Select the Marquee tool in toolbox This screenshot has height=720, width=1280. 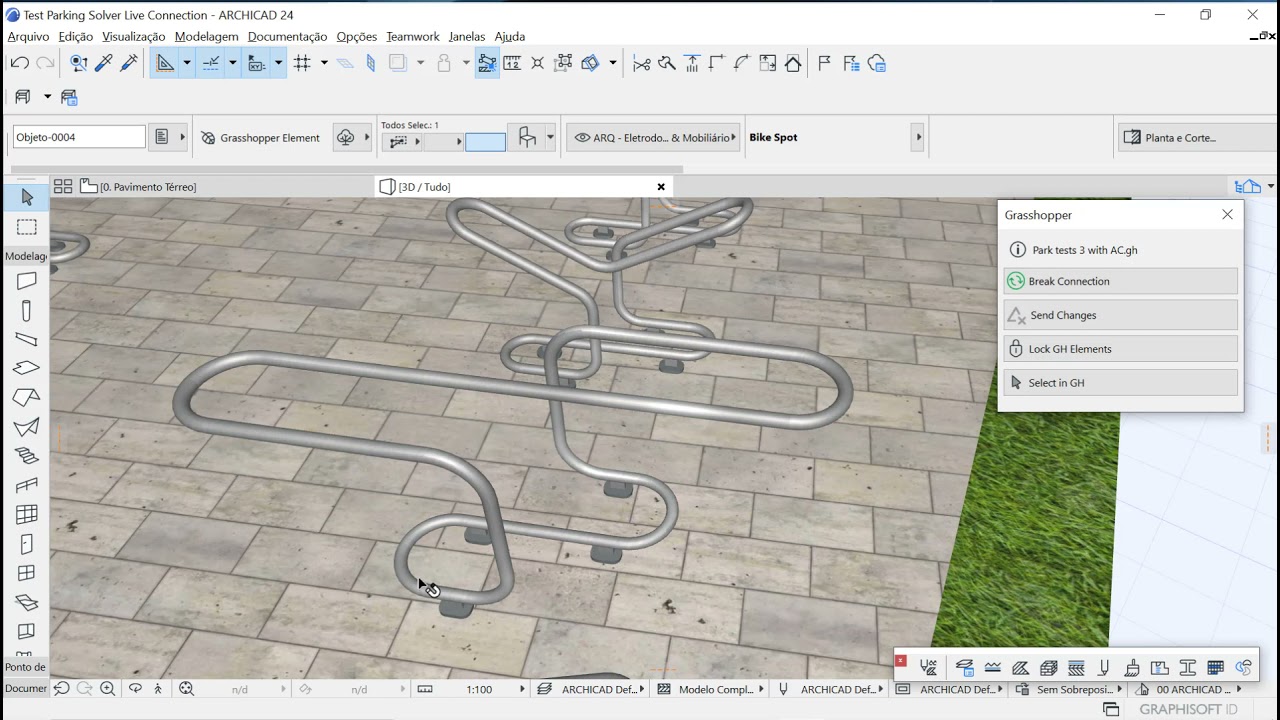point(27,228)
